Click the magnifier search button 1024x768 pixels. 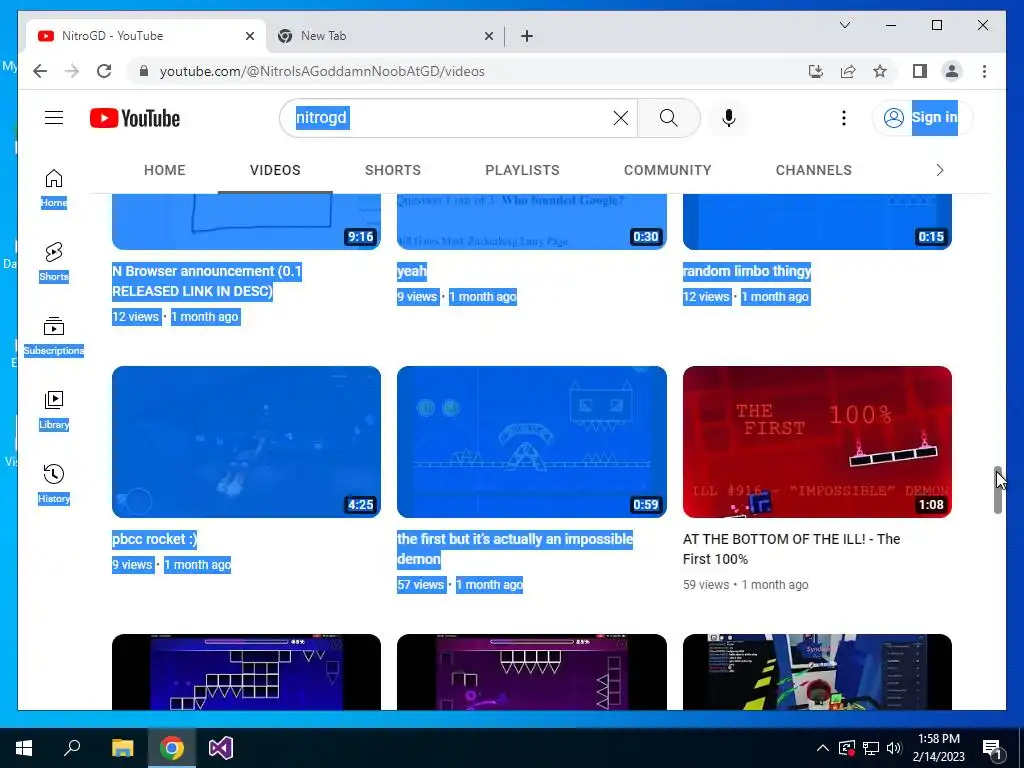(668, 118)
